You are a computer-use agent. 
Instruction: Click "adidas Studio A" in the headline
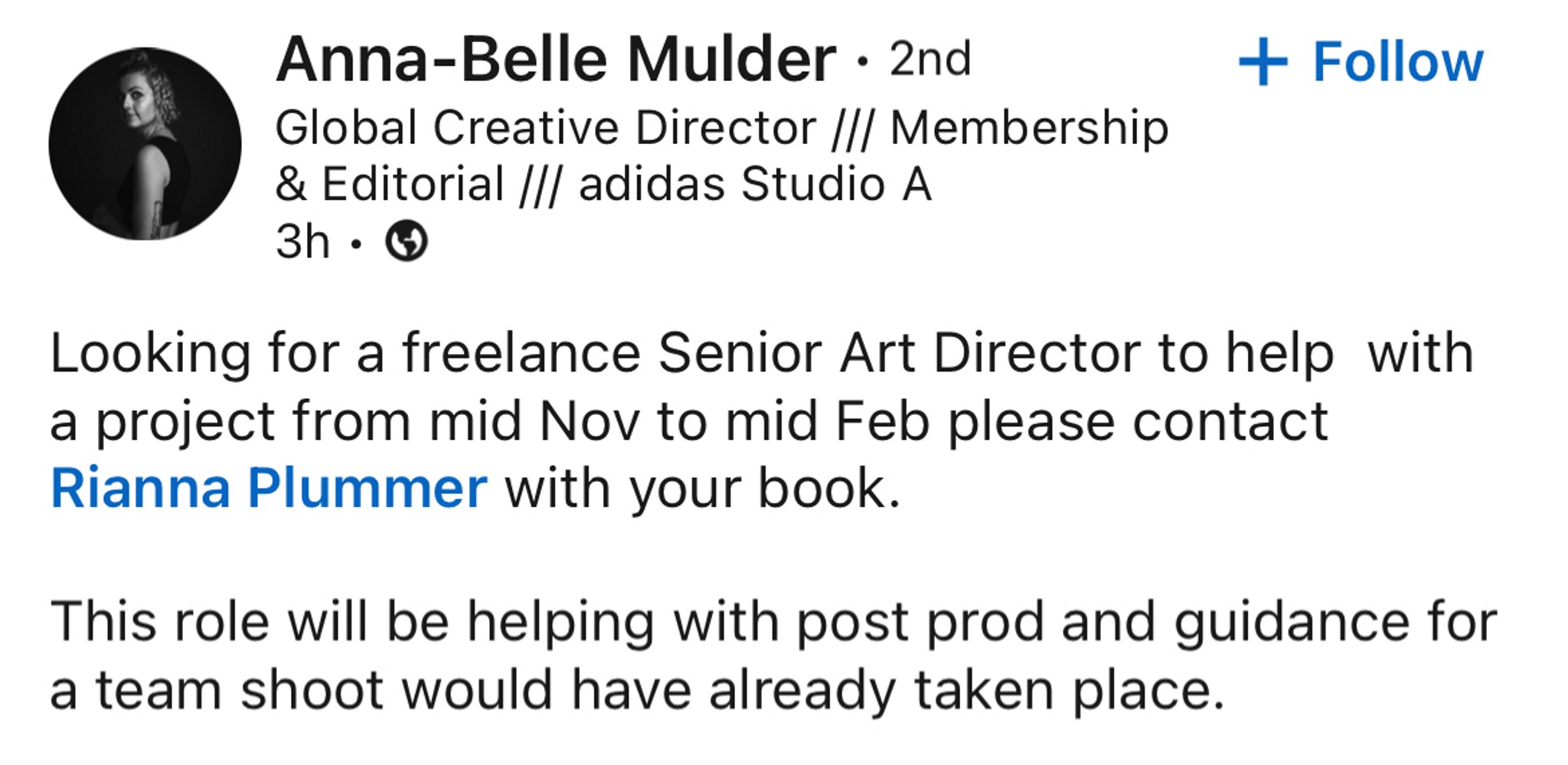pyautogui.click(x=755, y=185)
